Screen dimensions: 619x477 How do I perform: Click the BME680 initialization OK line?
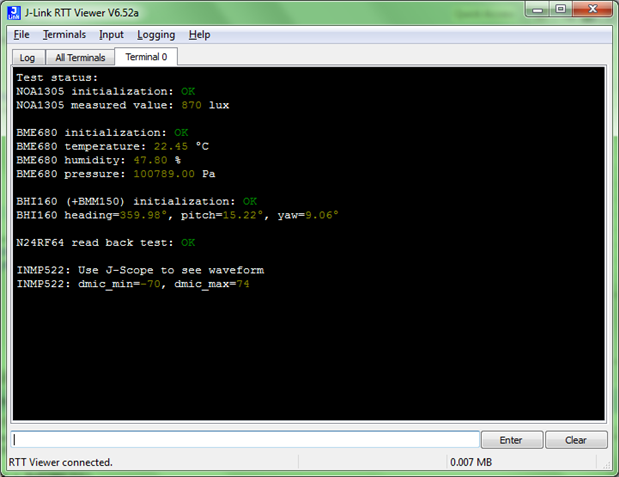[102, 133]
